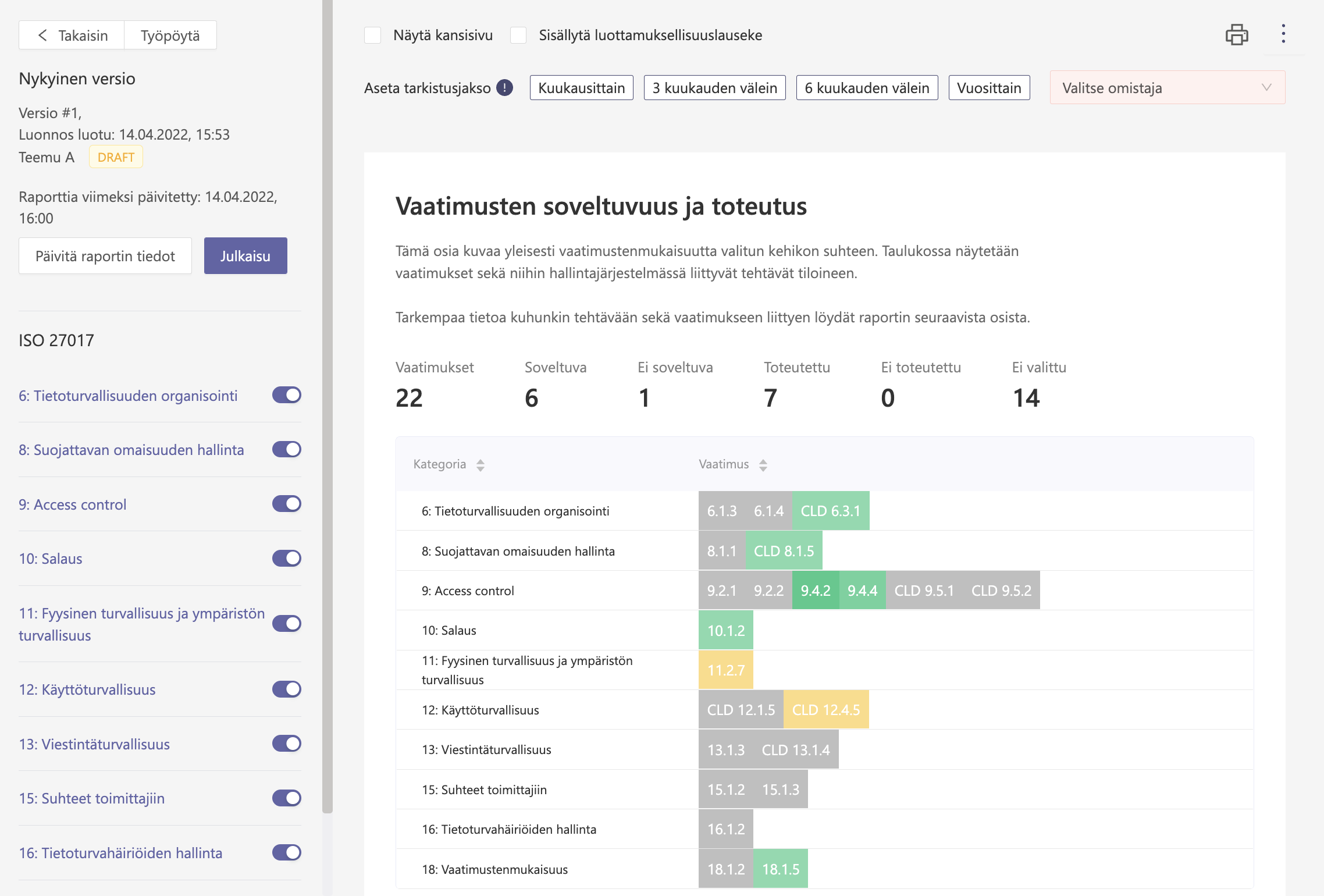Enable the Näytä kansisivu checkbox
The image size is (1324, 896).
[373, 35]
